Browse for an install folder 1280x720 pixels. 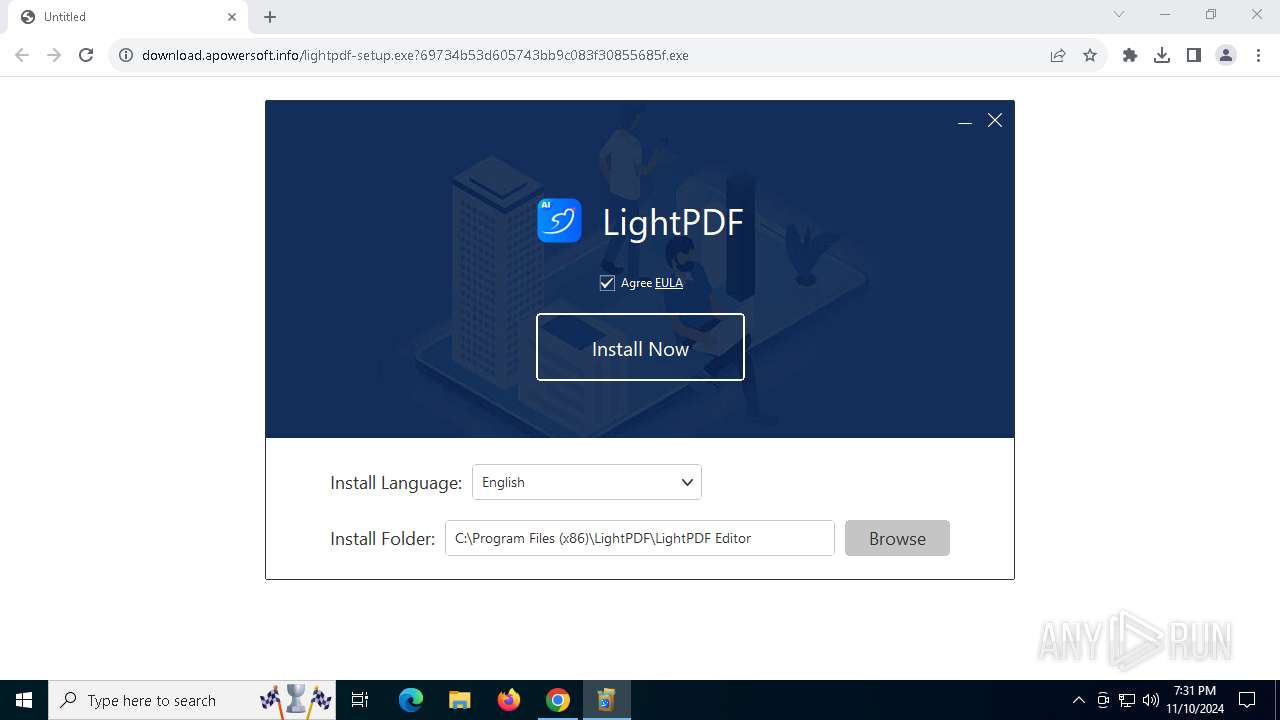(x=897, y=538)
